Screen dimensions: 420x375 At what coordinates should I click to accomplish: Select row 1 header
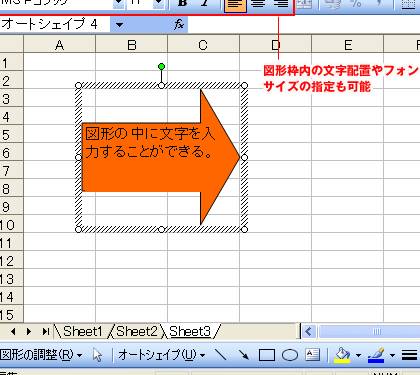click(11, 62)
